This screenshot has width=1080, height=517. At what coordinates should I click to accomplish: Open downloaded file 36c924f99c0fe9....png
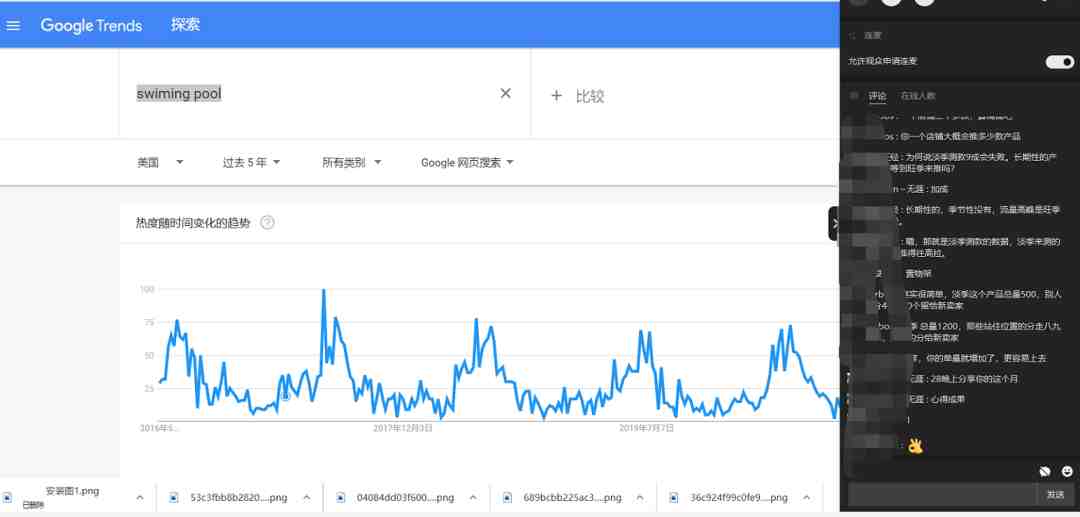pyautogui.click(x=739, y=497)
